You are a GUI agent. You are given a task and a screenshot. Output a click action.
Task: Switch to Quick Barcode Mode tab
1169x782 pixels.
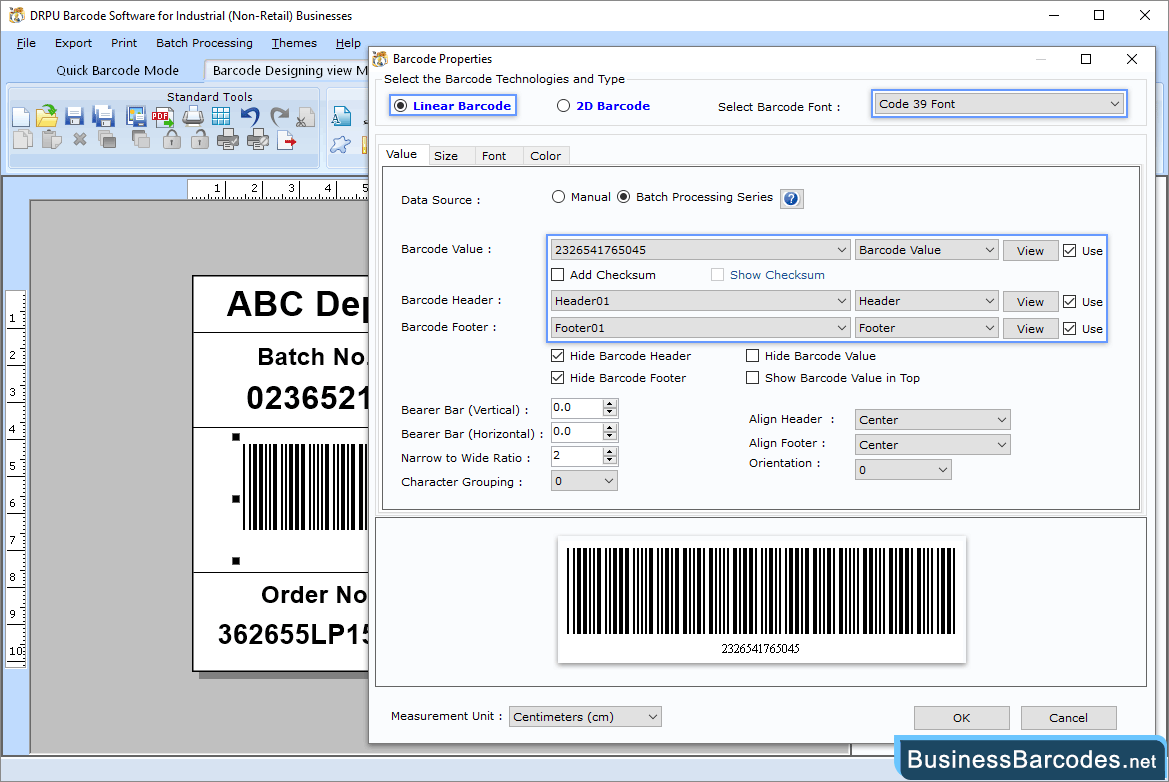(118, 71)
